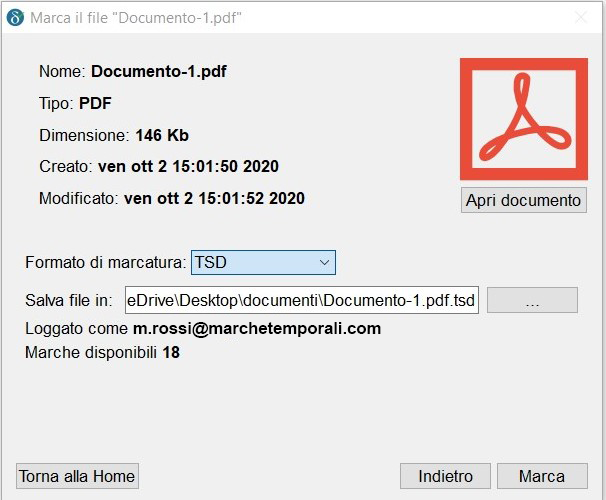Browse for save location with the "..." button
This screenshot has width=606, height=500.
(532, 300)
